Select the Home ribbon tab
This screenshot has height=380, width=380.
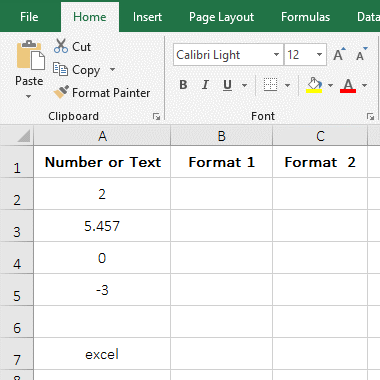(x=90, y=17)
